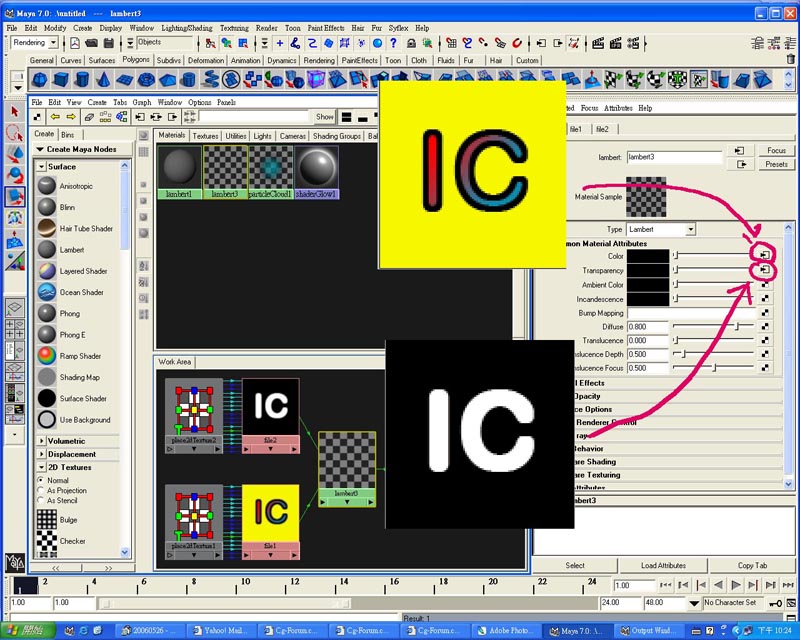Select the As Projection radio option
Viewport: 800px width, 640px height.
[x=41, y=490]
